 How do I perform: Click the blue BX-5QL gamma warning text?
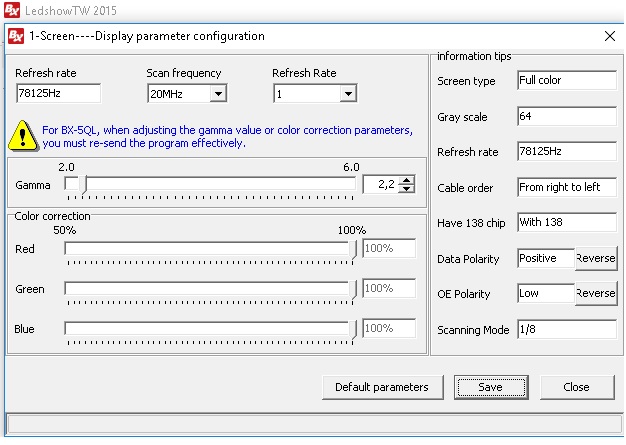[228, 136]
